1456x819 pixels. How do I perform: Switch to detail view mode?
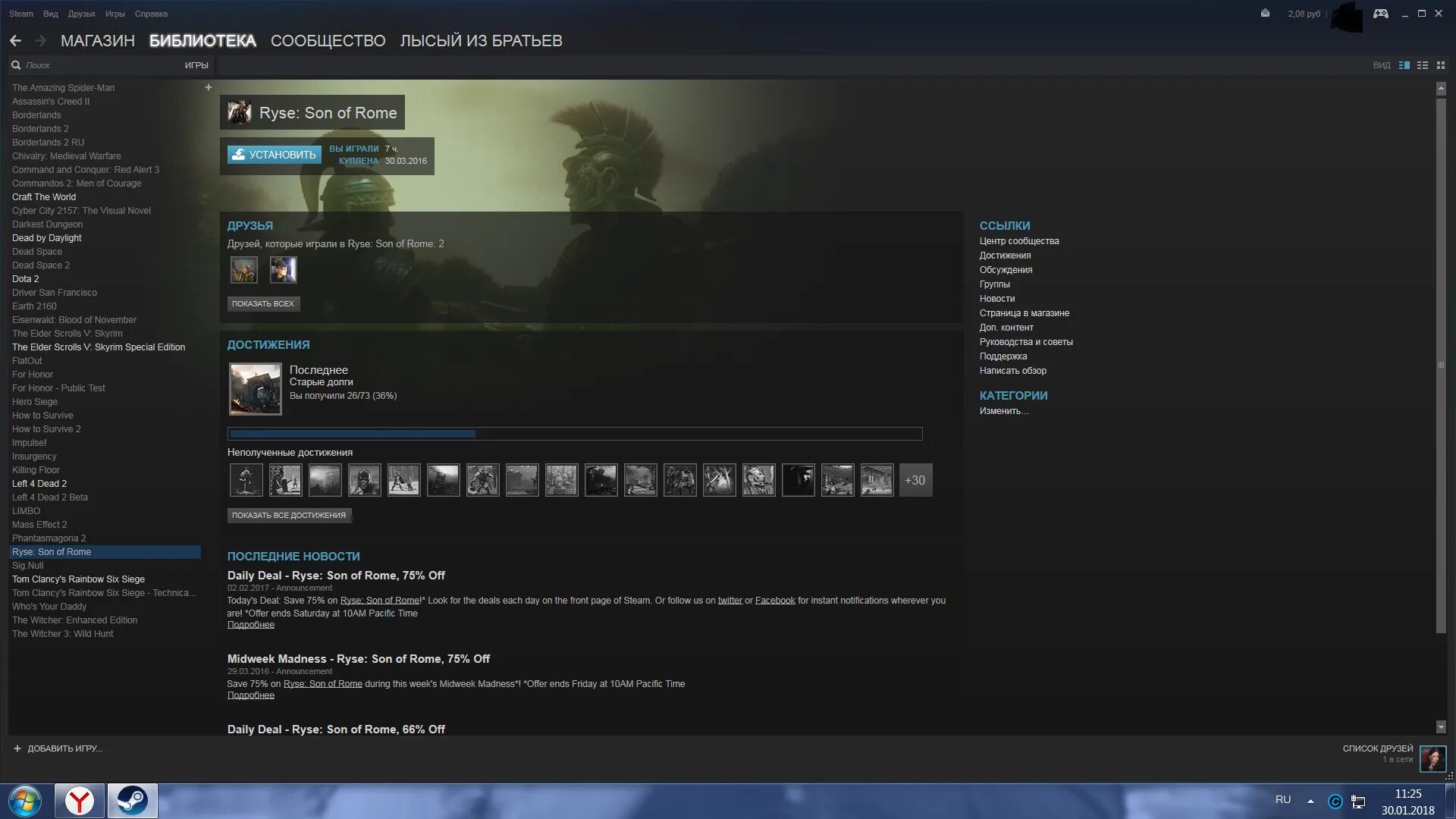pos(1404,65)
